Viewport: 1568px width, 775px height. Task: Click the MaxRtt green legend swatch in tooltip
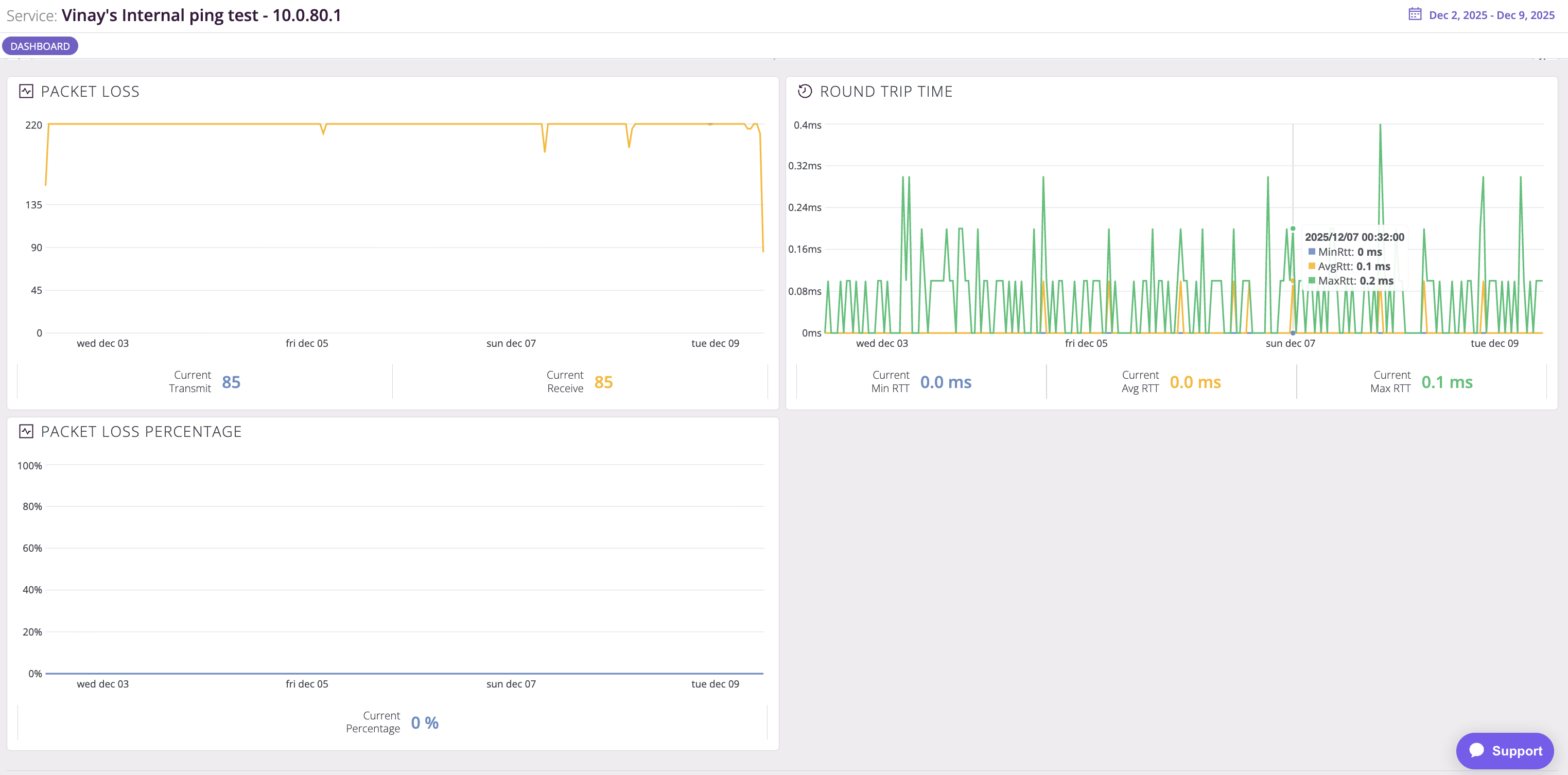point(1312,280)
